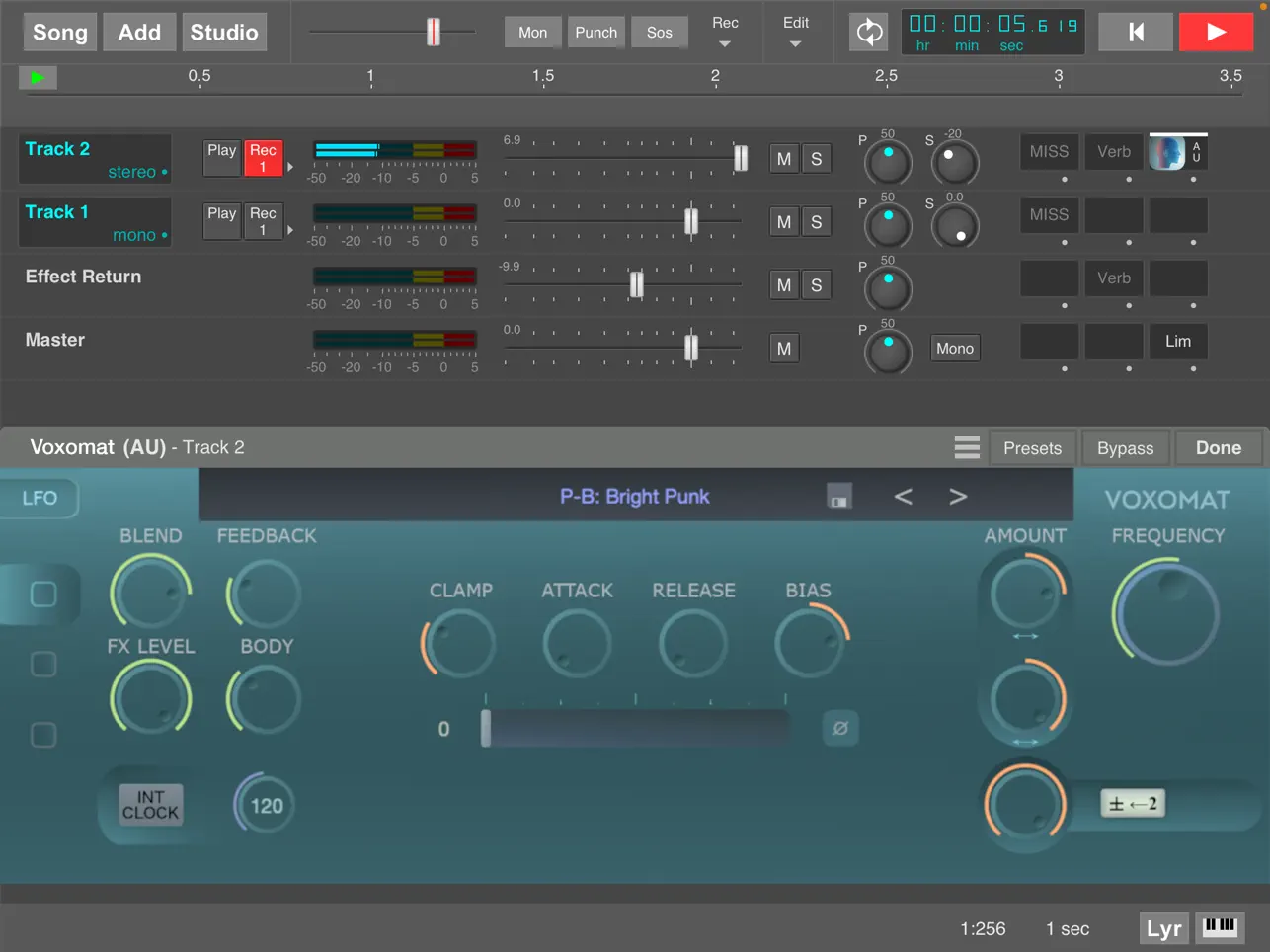Viewport: 1270px width, 952px height.
Task: Toggle the phase invert Ø icon
Action: (x=840, y=728)
